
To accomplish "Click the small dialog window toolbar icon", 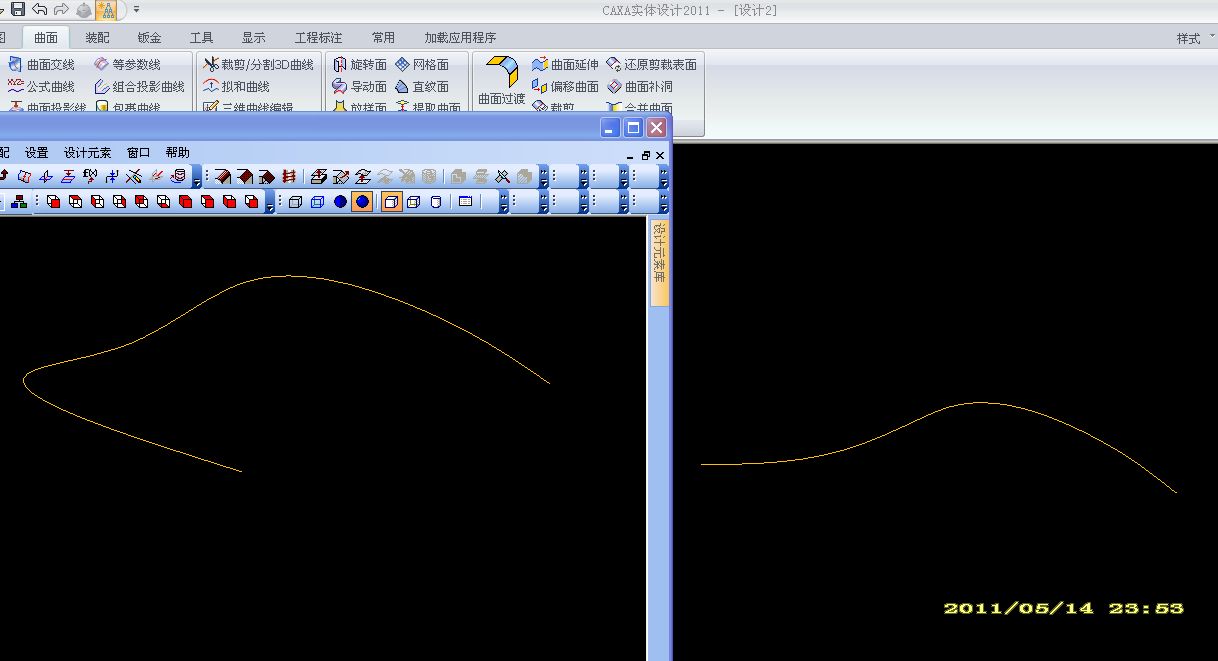I will (x=464, y=202).
